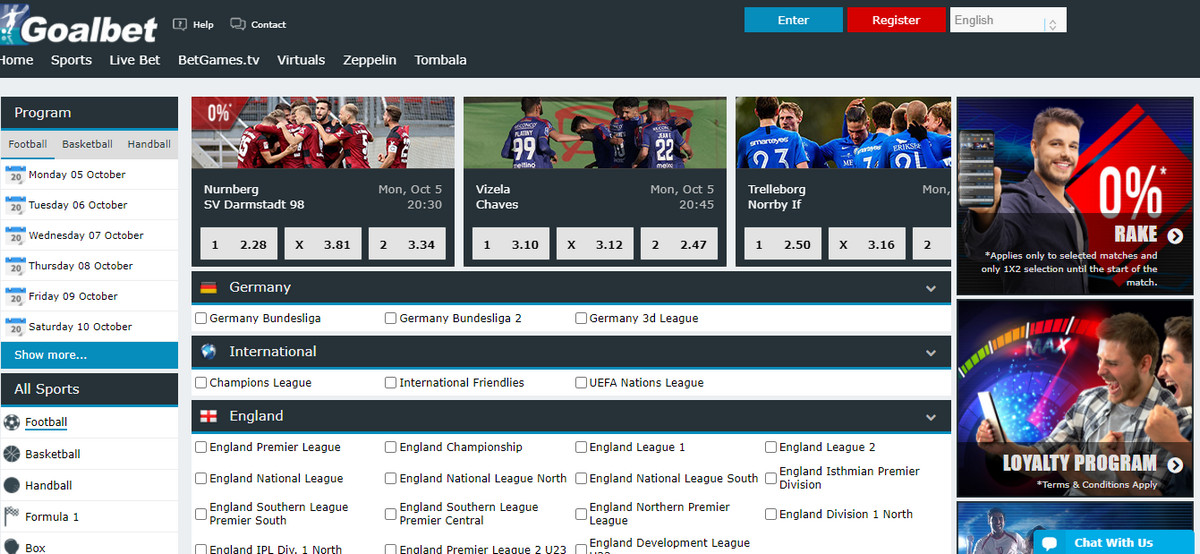Open the English language dropdown

[x=1007, y=20]
